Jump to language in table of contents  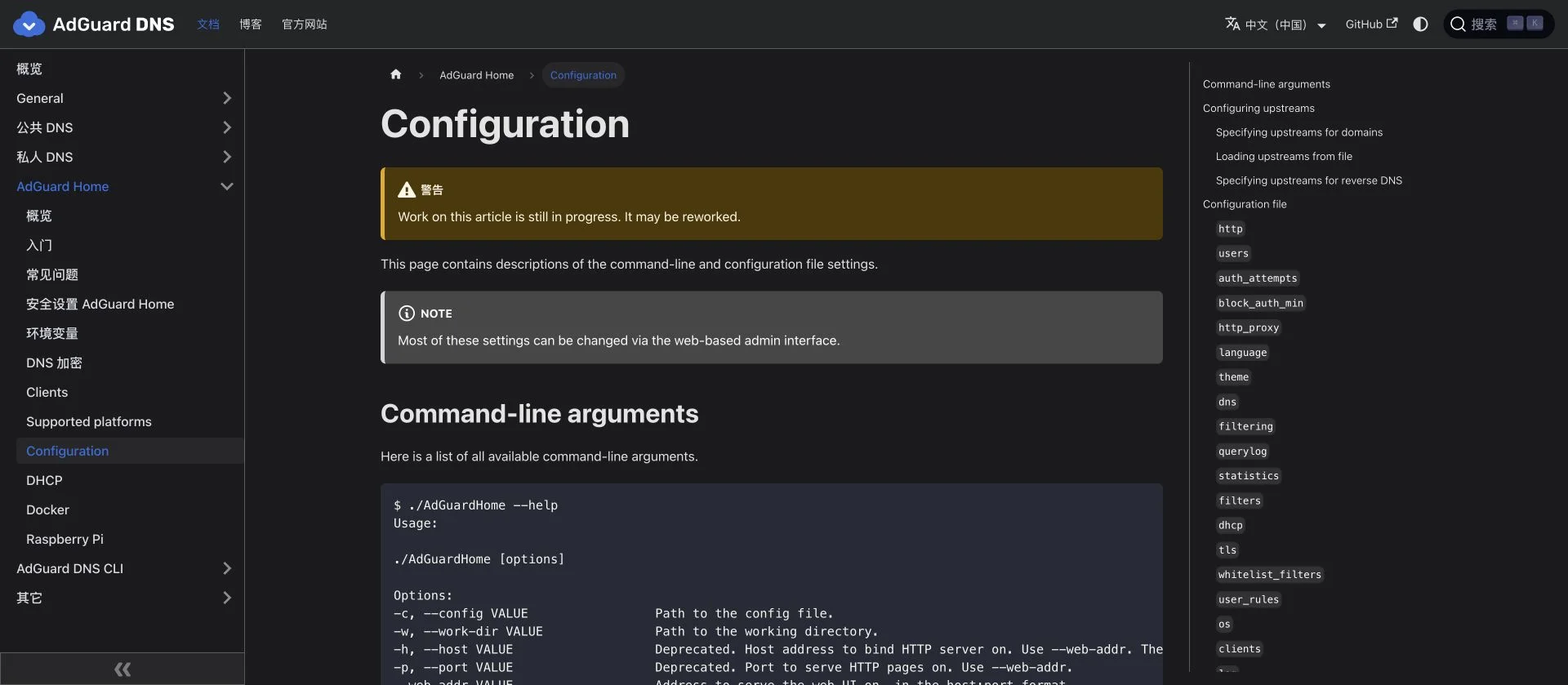coord(1243,353)
